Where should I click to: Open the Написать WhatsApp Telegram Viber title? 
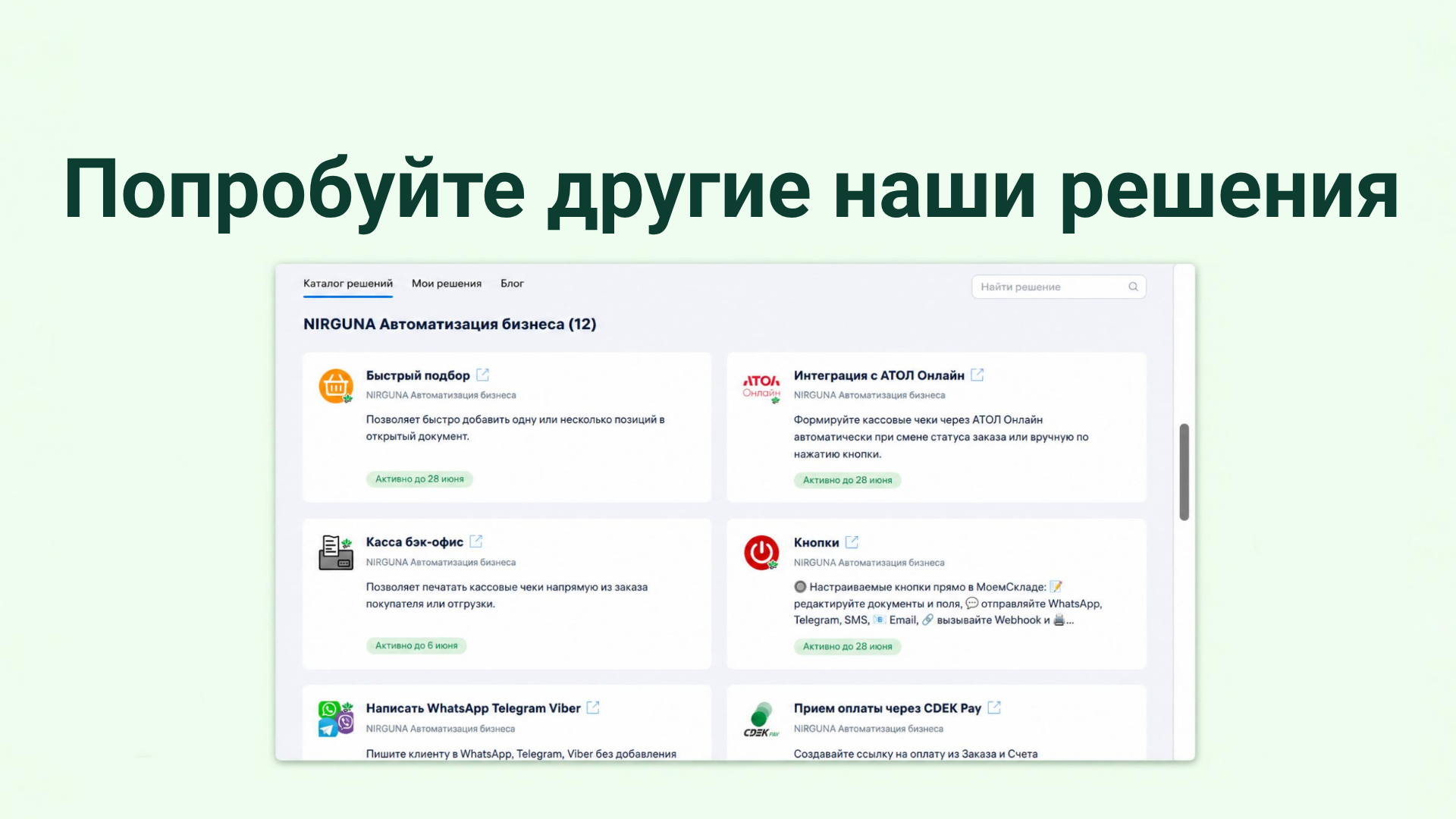[473, 708]
